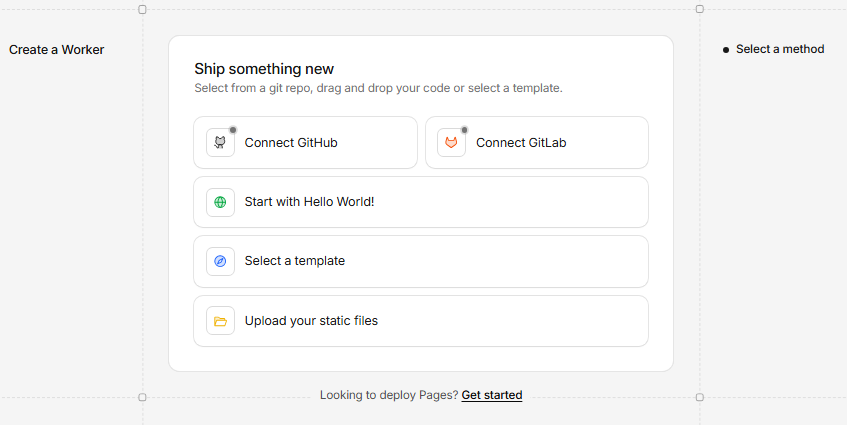Open the Select a template option
This screenshot has width=858, height=435.
coord(421,262)
